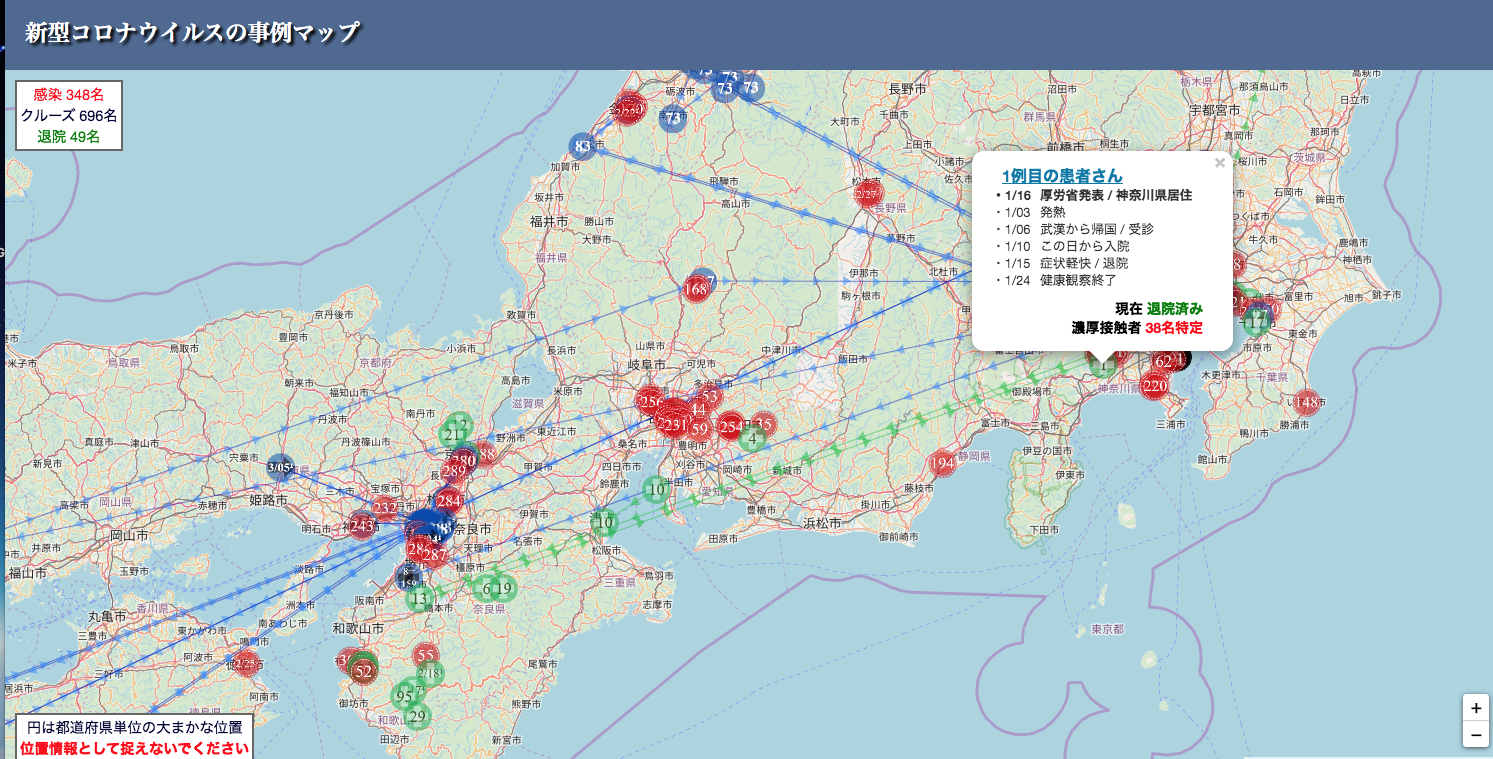Image resolution: width=1493 pixels, height=759 pixels.
Task: Select green discharged marker 4
Action: coord(751,437)
